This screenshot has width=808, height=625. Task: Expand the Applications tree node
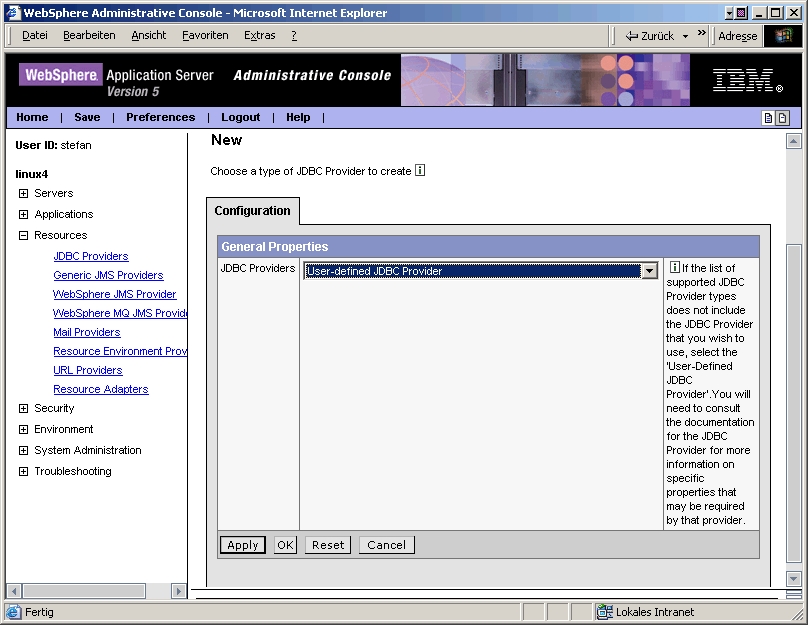point(23,214)
